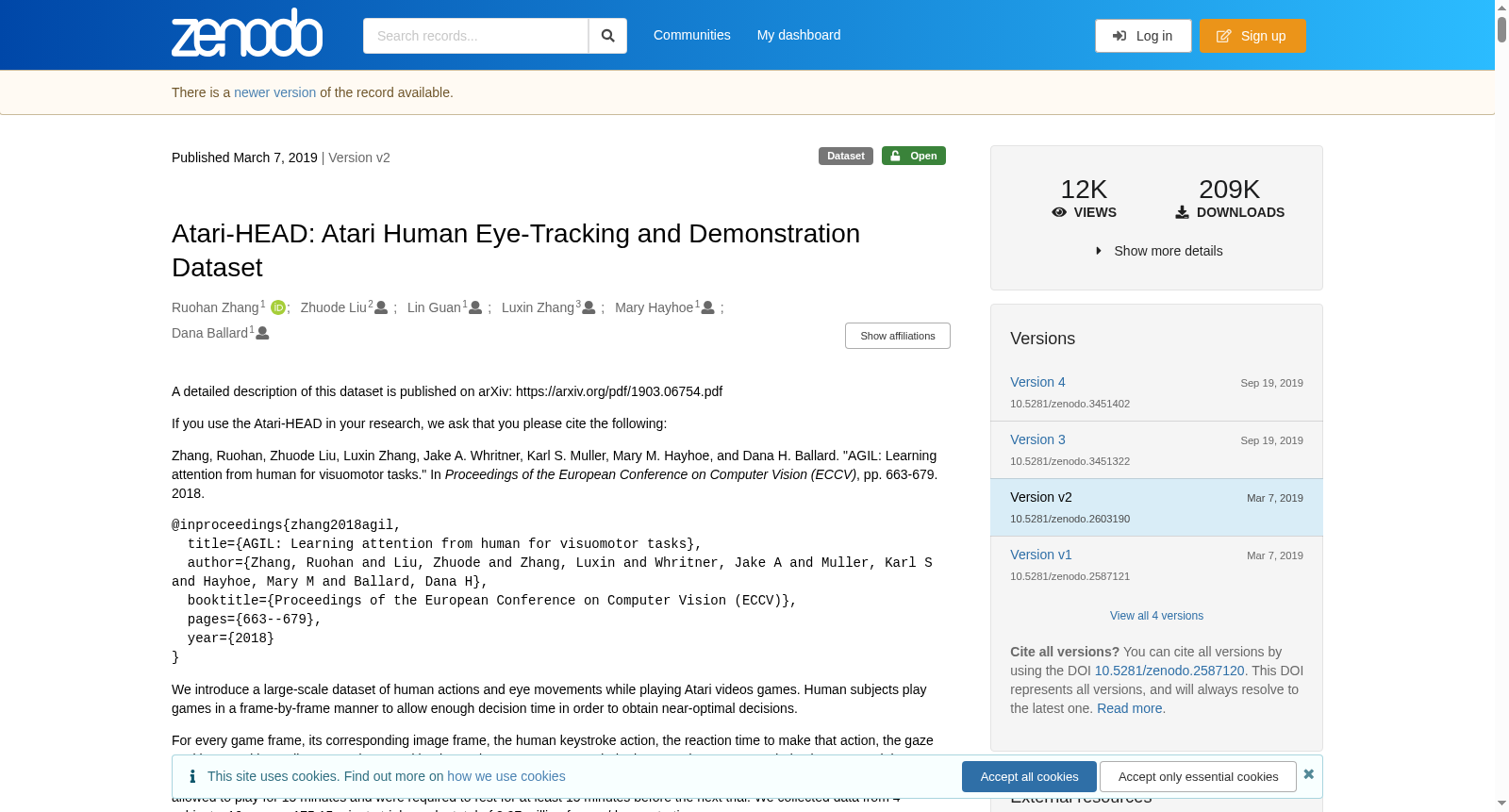Click author name Ruohan Zhang
The height and width of the screenshot is (812, 1509).
pyautogui.click(x=215, y=307)
